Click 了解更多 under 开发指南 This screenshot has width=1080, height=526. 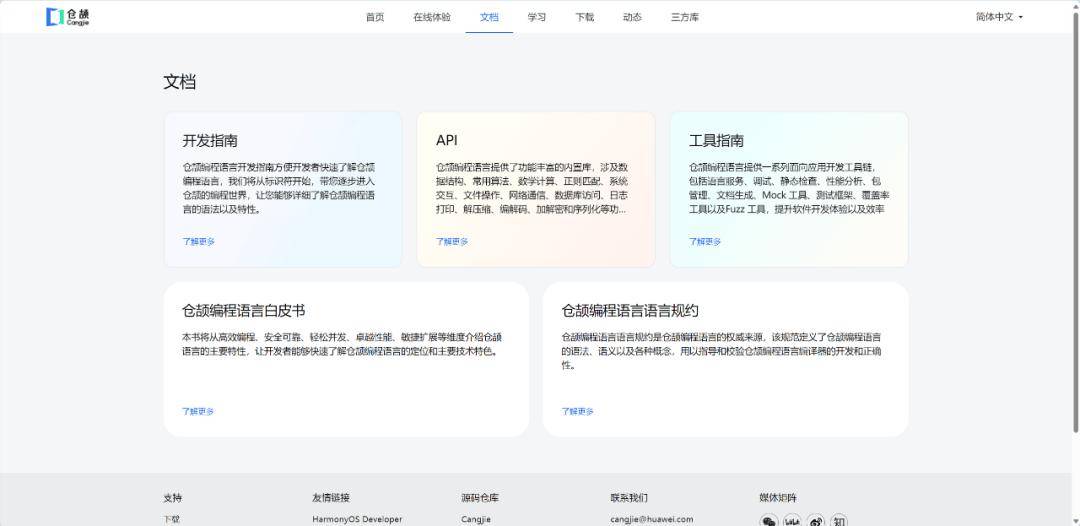(198, 242)
